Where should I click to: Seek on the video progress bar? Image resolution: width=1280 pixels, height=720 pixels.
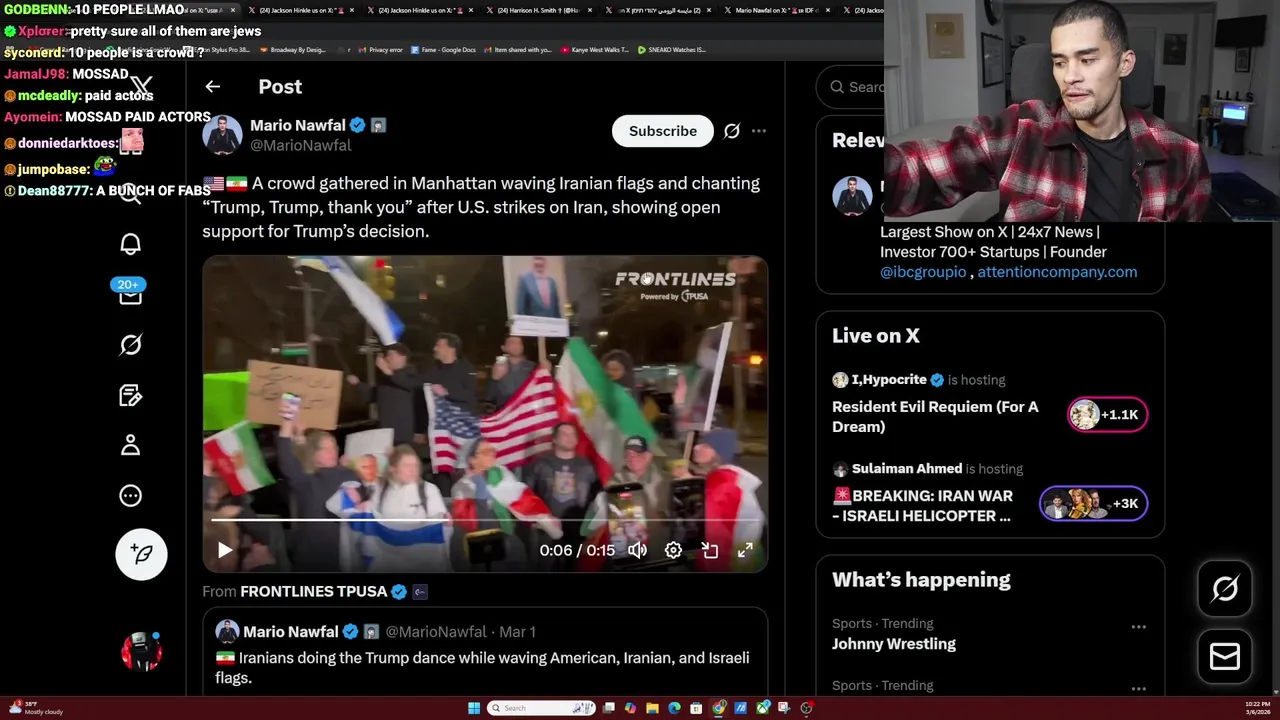[485, 521]
